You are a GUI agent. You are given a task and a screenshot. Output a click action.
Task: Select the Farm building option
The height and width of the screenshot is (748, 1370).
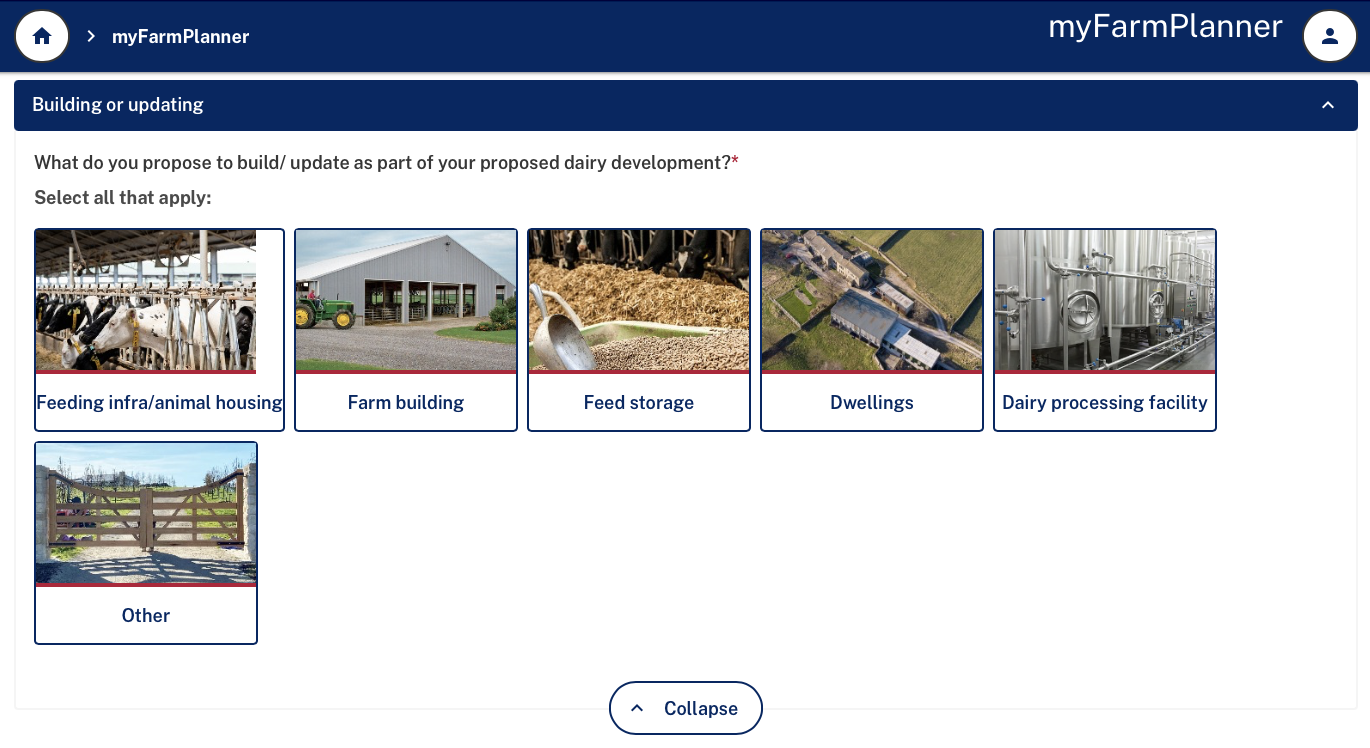click(405, 402)
